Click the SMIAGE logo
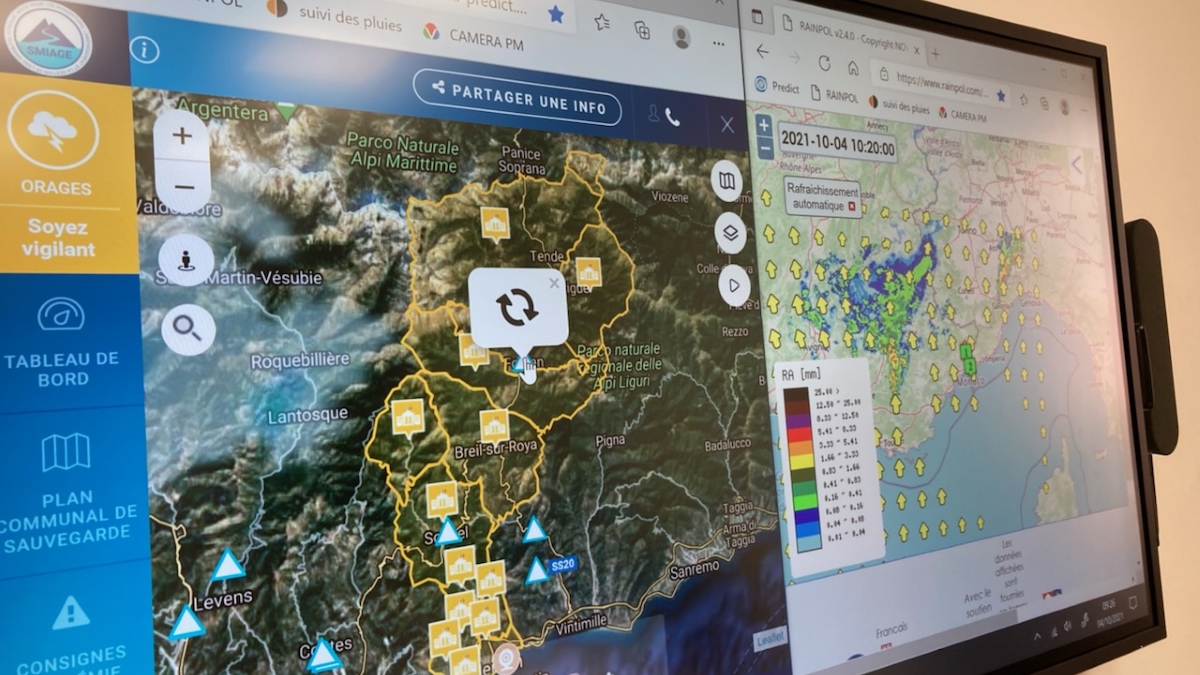This screenshot has height=675, width=1200. (48, 37)
